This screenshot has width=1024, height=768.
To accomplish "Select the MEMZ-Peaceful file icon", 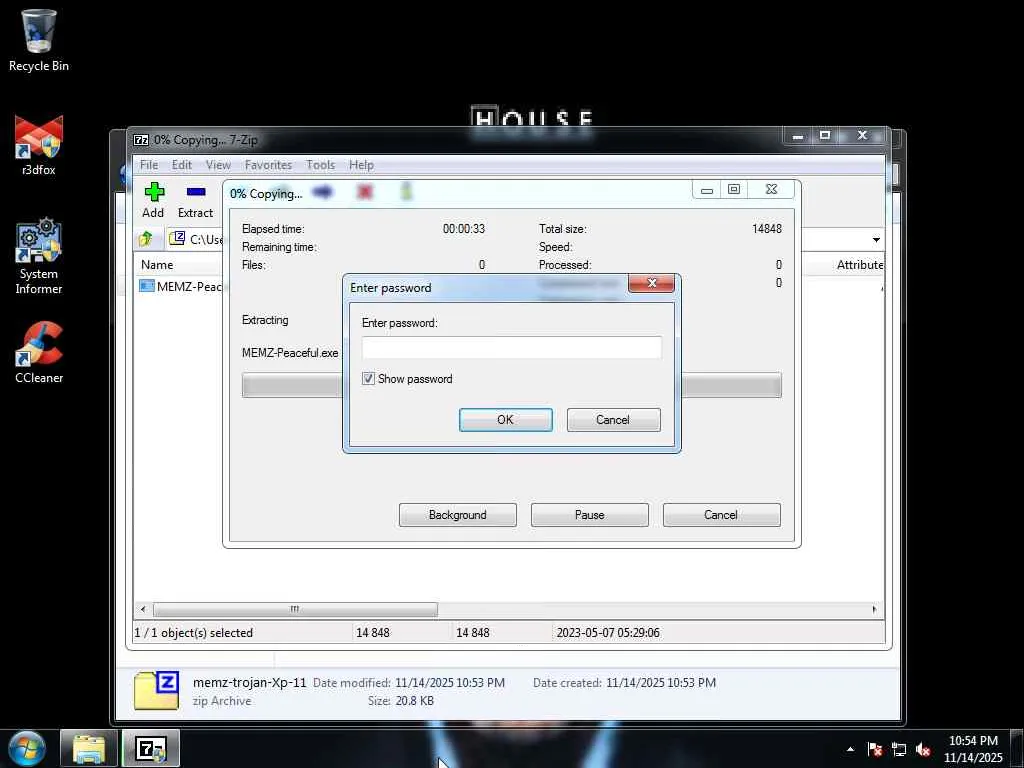I will click(146, 286).
